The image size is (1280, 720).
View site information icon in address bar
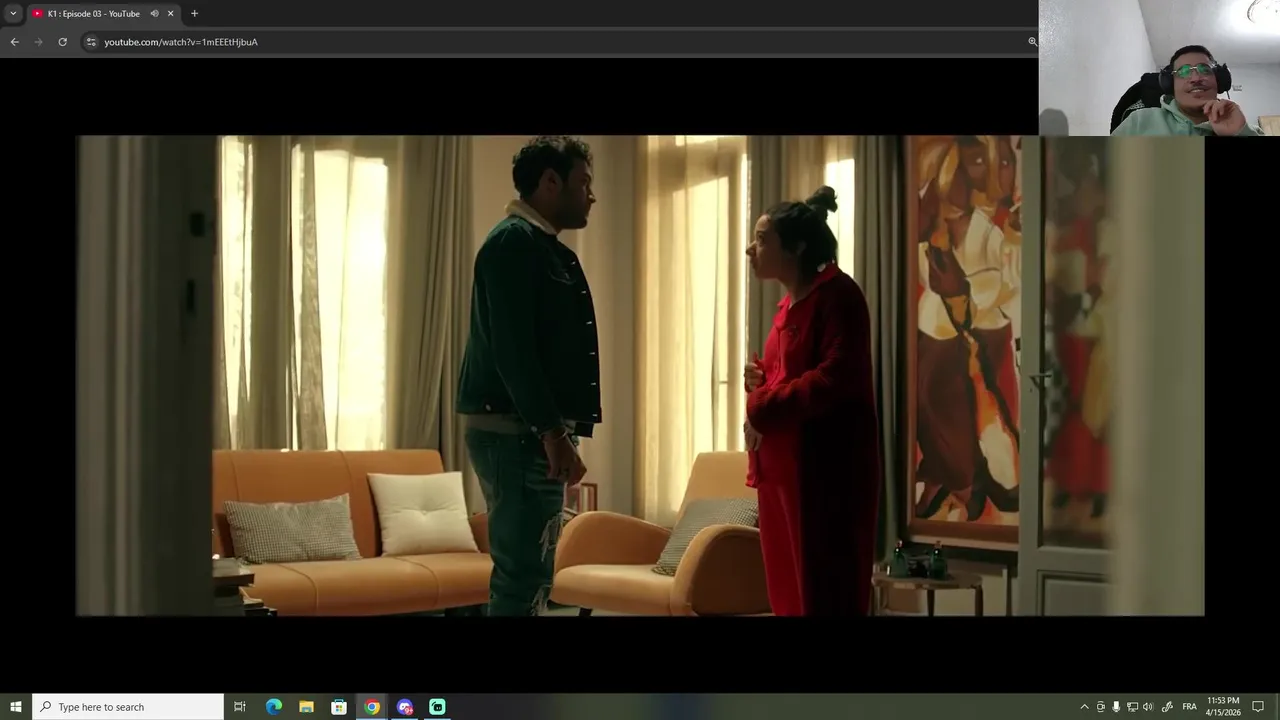(x=91, y=42)
